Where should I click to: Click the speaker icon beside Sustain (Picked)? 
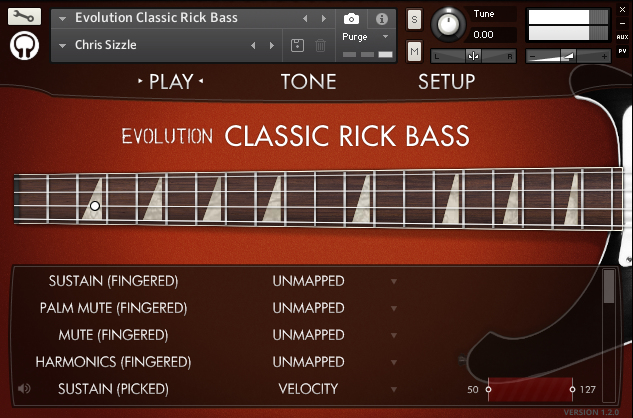point(24,389)
